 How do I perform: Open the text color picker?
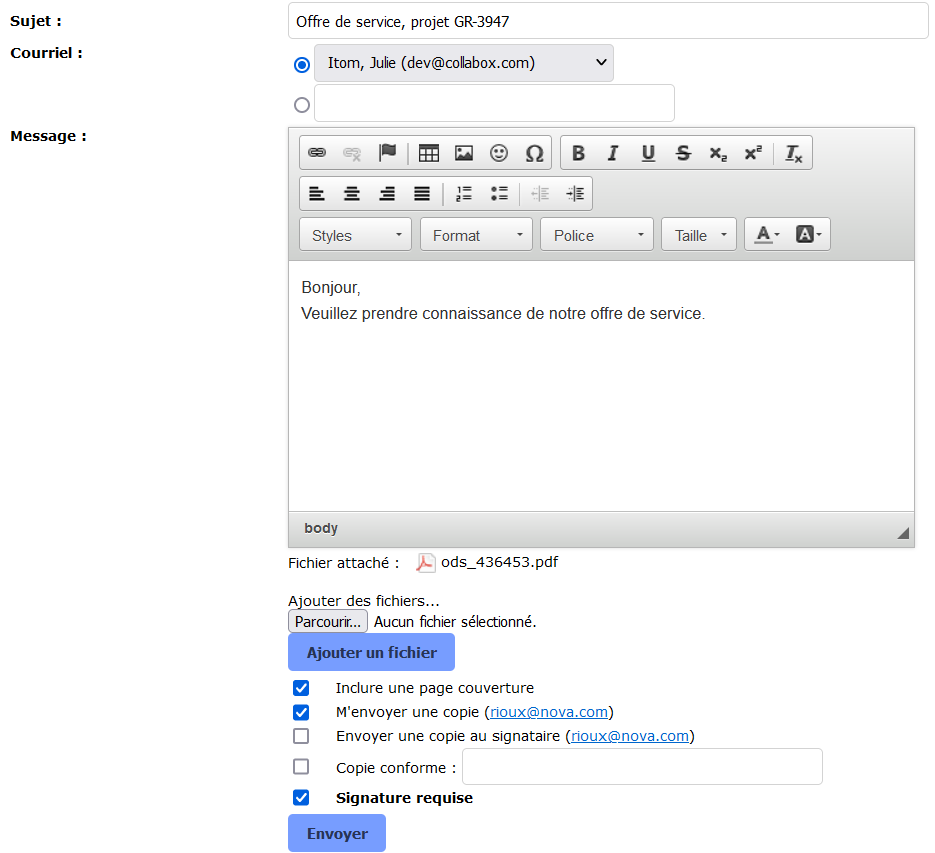click(x=767, y=235)
